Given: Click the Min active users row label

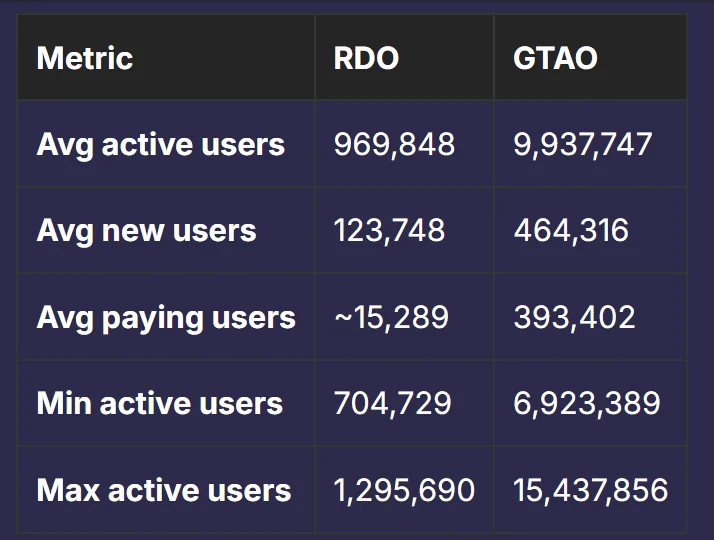Looking at the screenshot, I should pos(159,404).
